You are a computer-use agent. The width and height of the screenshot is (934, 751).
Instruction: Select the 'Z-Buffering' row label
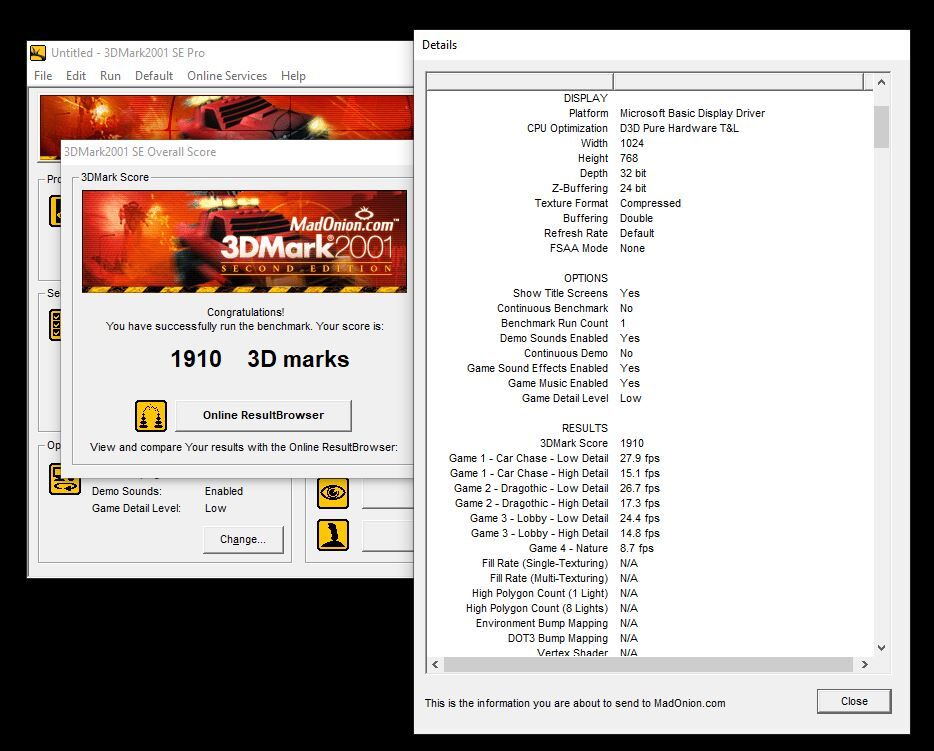click(x=580, y=188)
